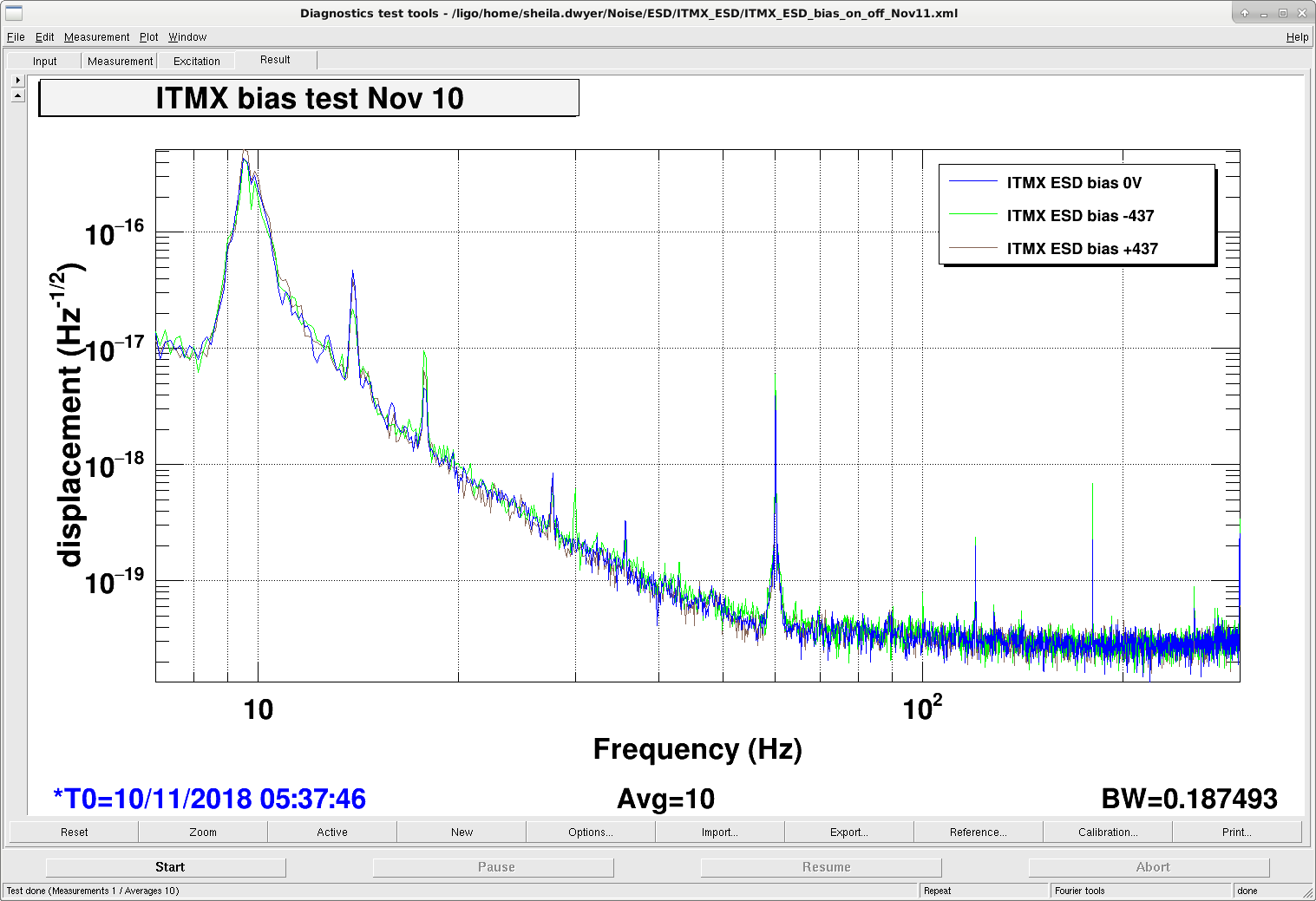Open the window menu icon in title bar
The width and height of the screenshot is (1316, 901).
click(14, 13)
